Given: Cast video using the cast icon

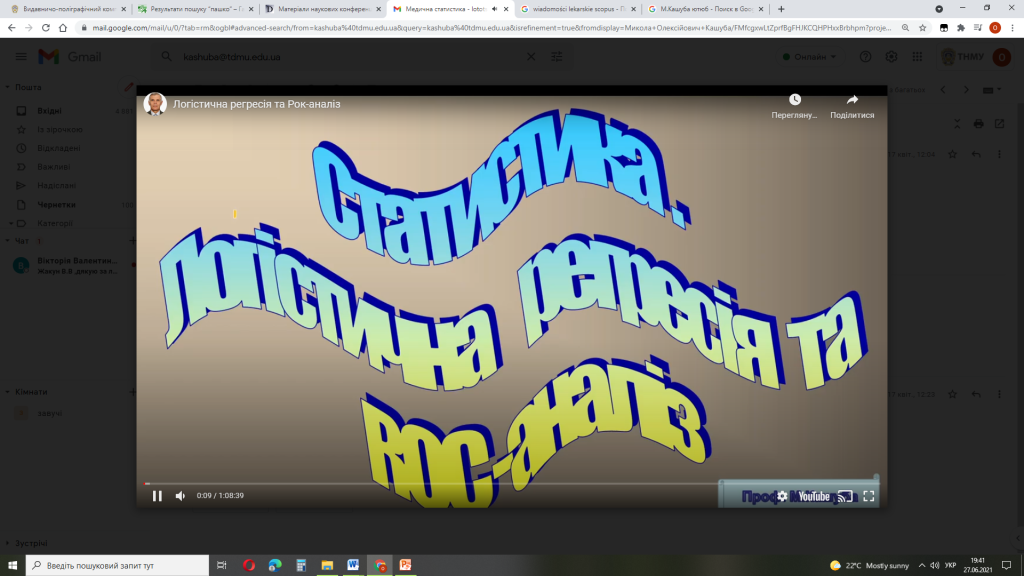Looking at the screenshot, I should 845,496.
